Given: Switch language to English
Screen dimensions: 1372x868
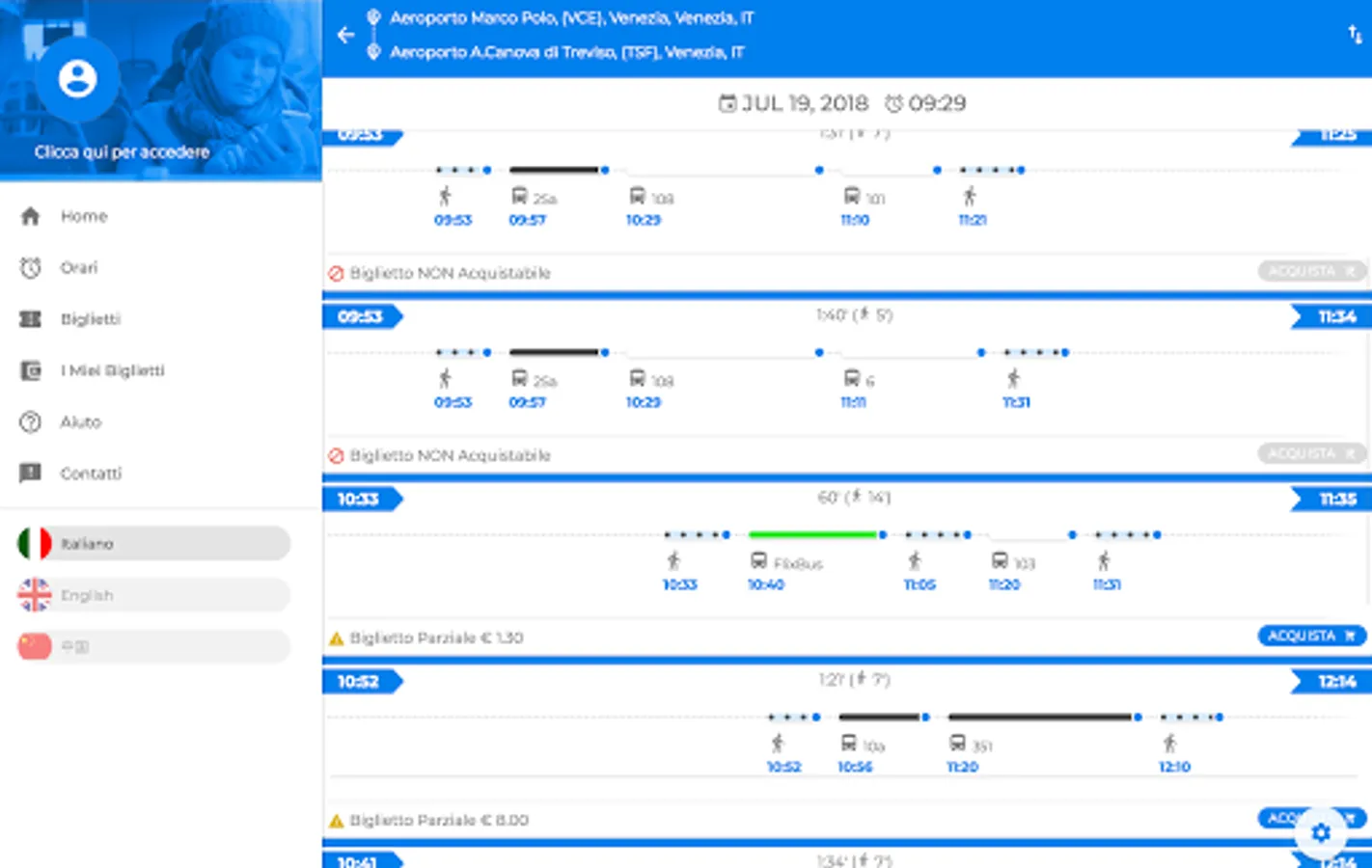Looking at the screenshot, I should pos(154,595).
